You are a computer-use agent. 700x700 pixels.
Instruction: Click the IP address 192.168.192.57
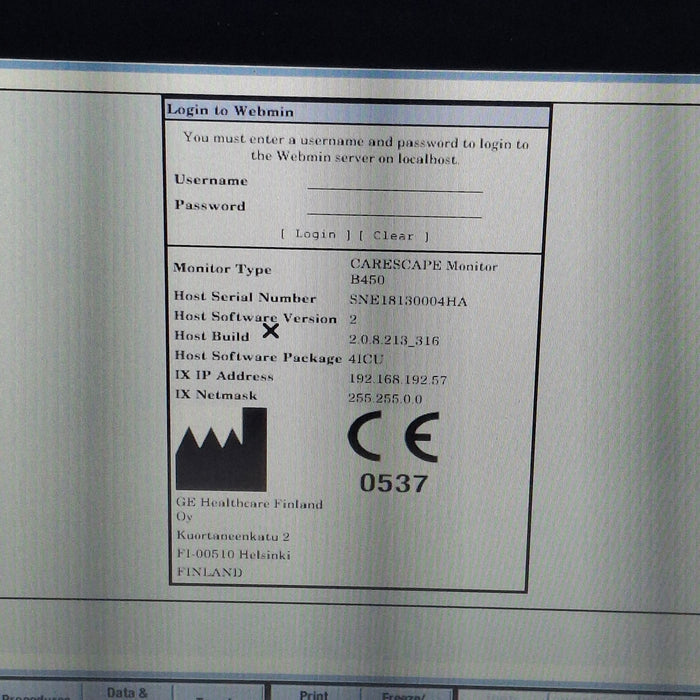(x=397, y=379)
